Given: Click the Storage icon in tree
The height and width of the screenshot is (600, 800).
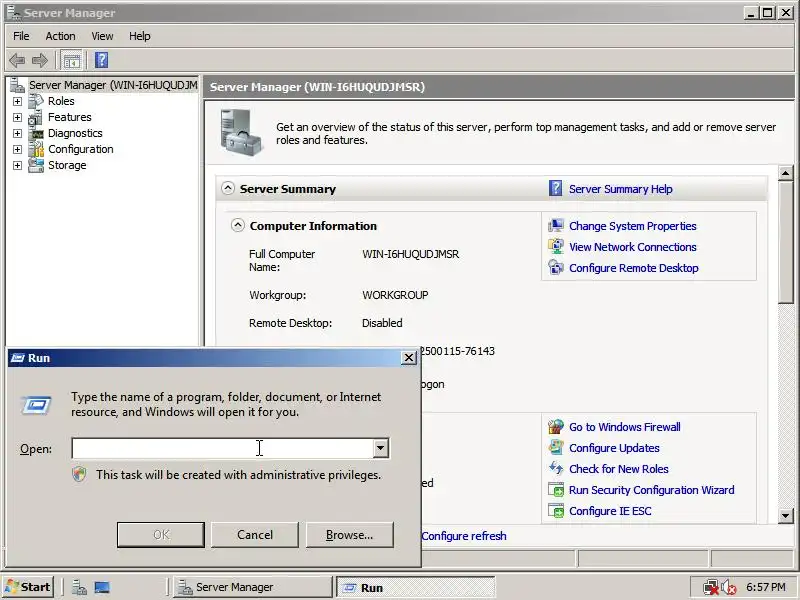Looking at the screenshot, I should point(36,165).
